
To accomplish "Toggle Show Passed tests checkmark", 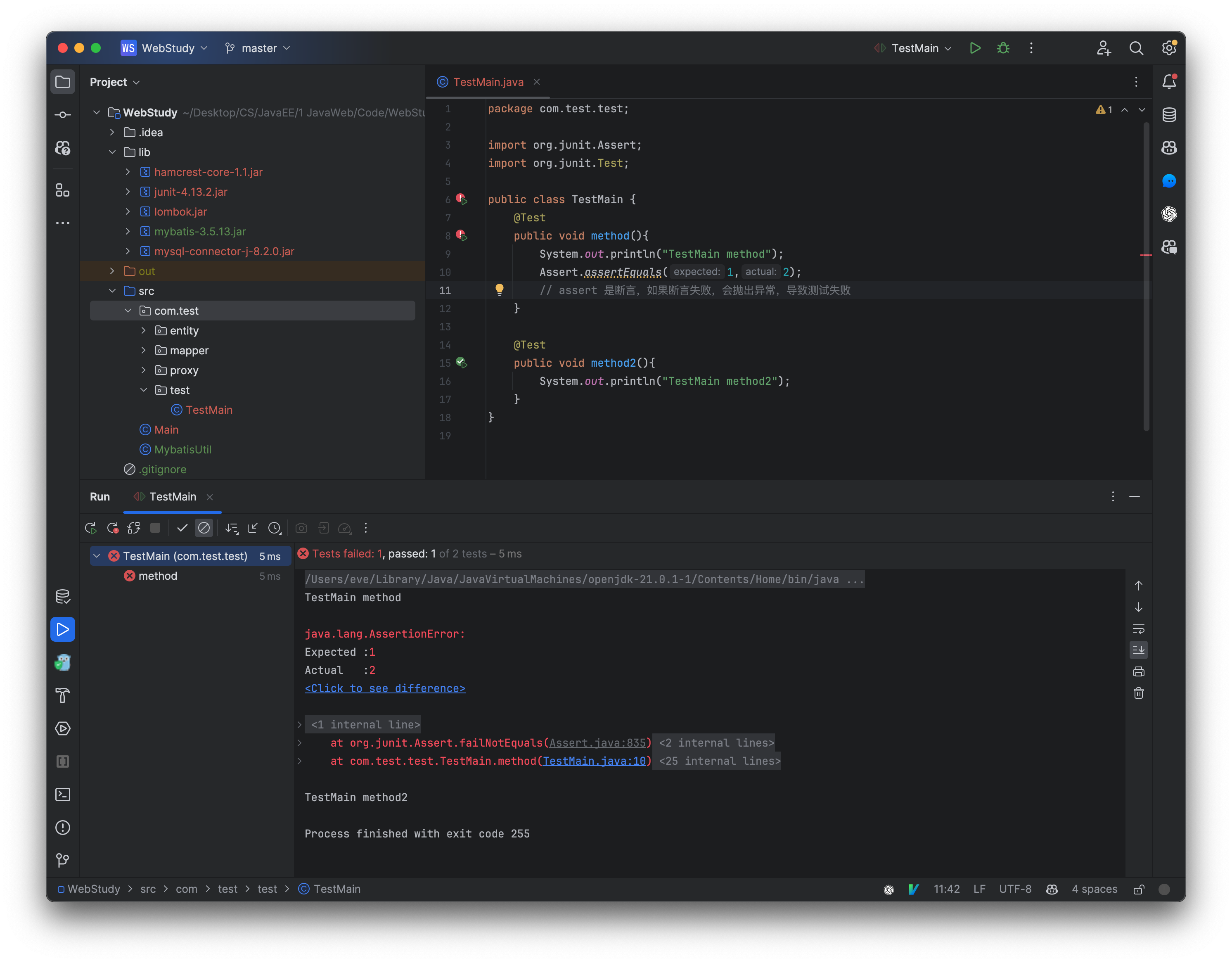I will pyautogui.click(x=182, y=528).
